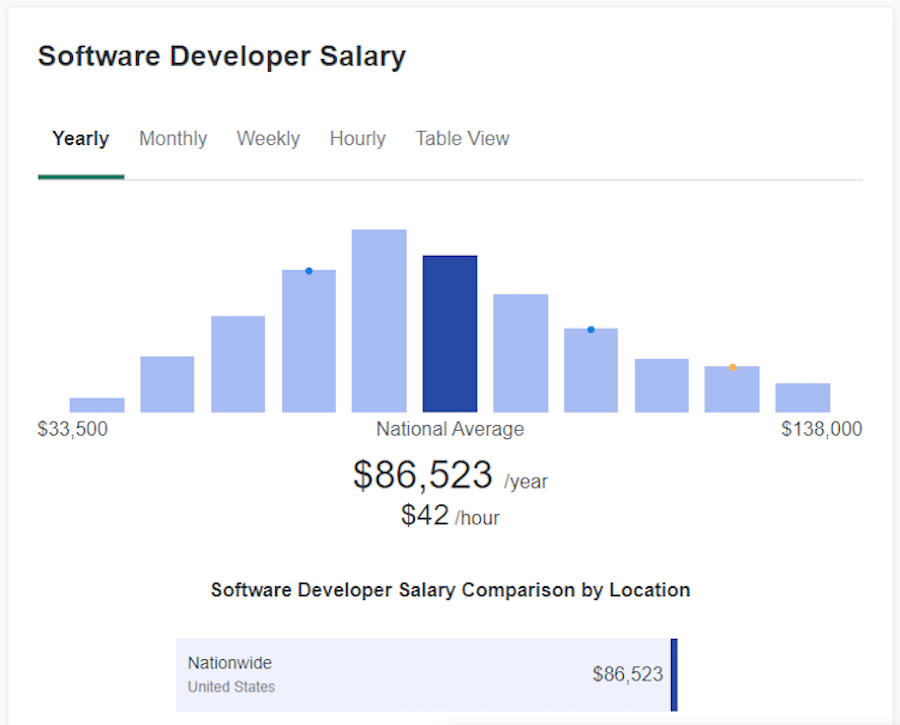Click the National Average label under the chart

pos(449,428)
